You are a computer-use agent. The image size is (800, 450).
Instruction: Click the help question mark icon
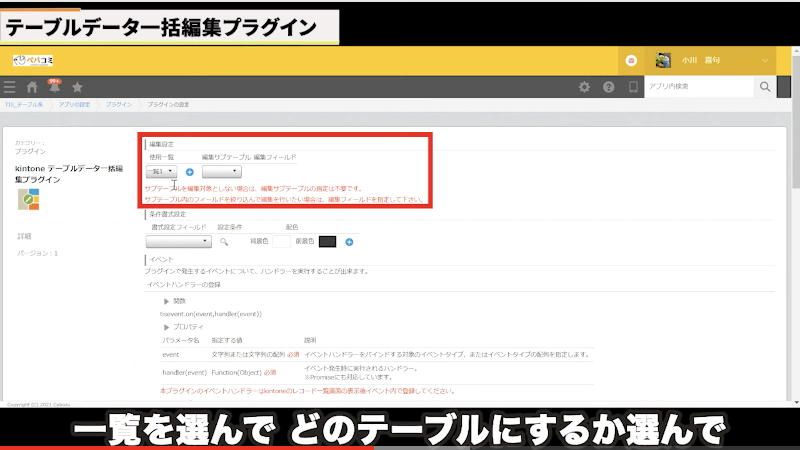[608, 88]
